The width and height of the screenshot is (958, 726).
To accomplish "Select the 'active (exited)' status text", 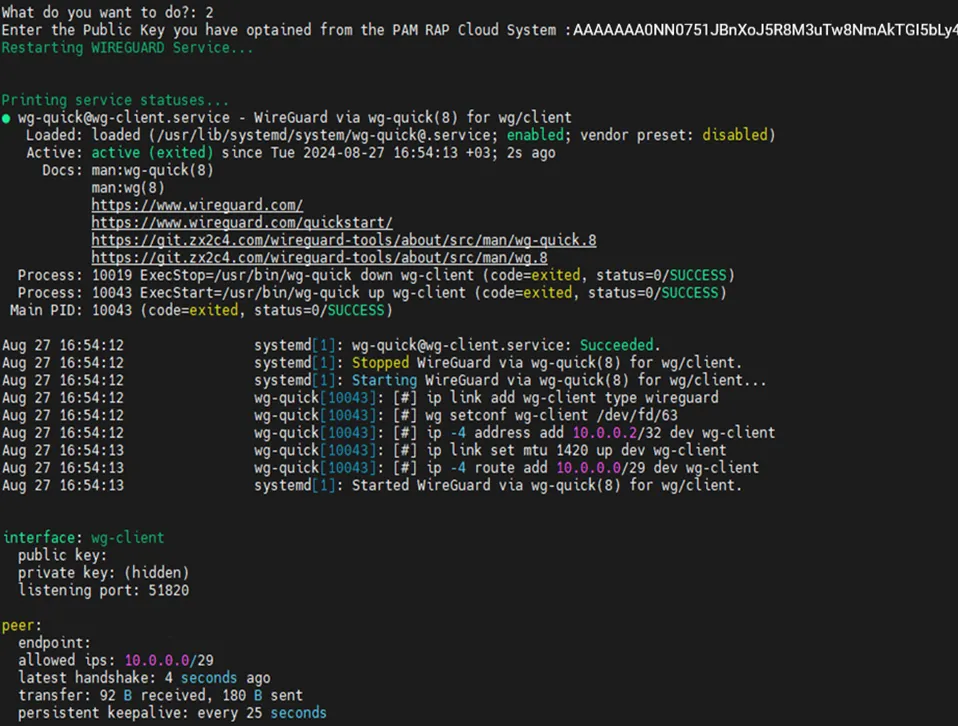I will click(x=152, y=153).
